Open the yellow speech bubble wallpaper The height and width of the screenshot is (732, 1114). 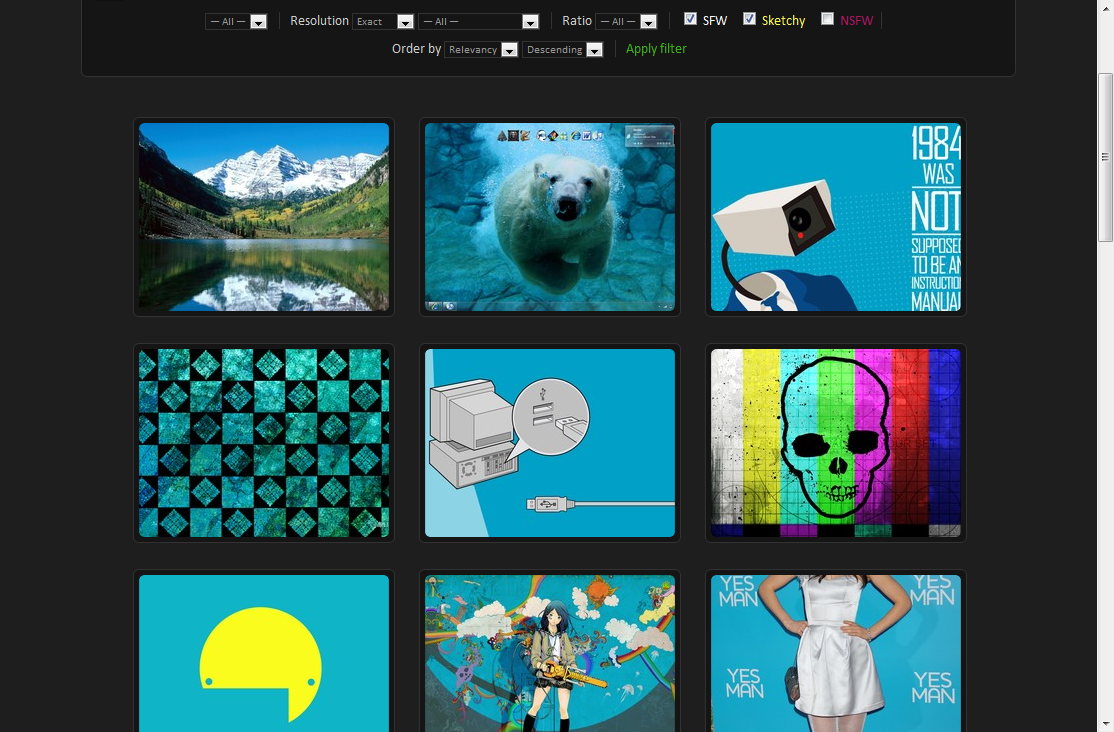264,653
